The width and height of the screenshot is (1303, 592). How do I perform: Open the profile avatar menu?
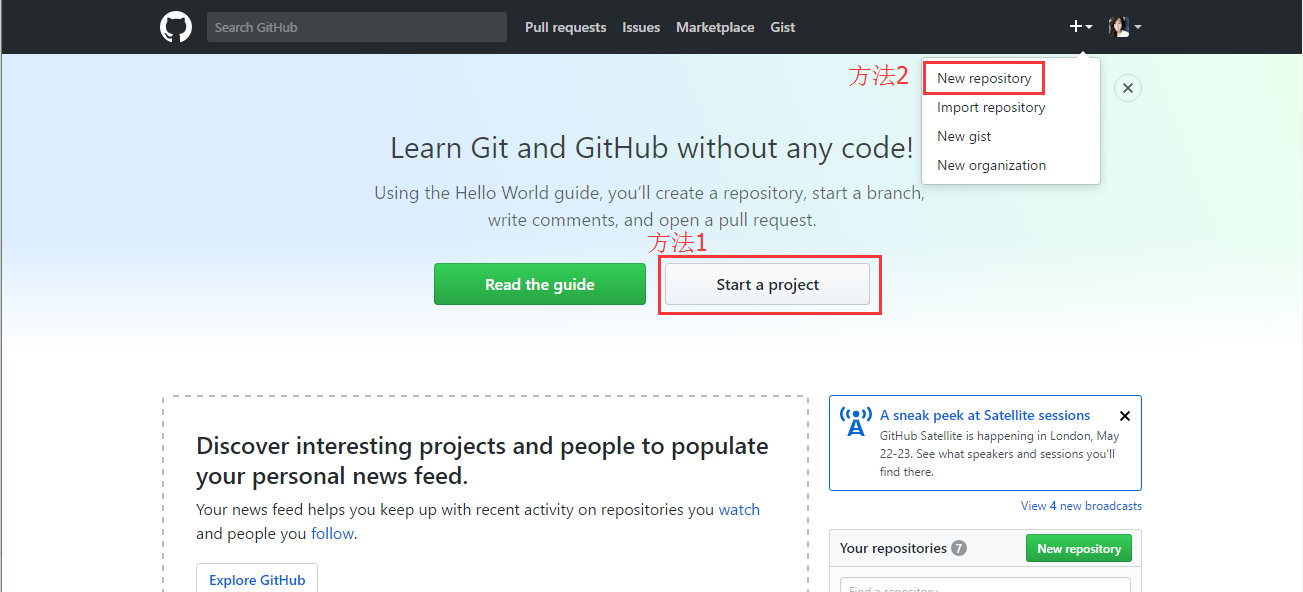[x=1125, y=27]
